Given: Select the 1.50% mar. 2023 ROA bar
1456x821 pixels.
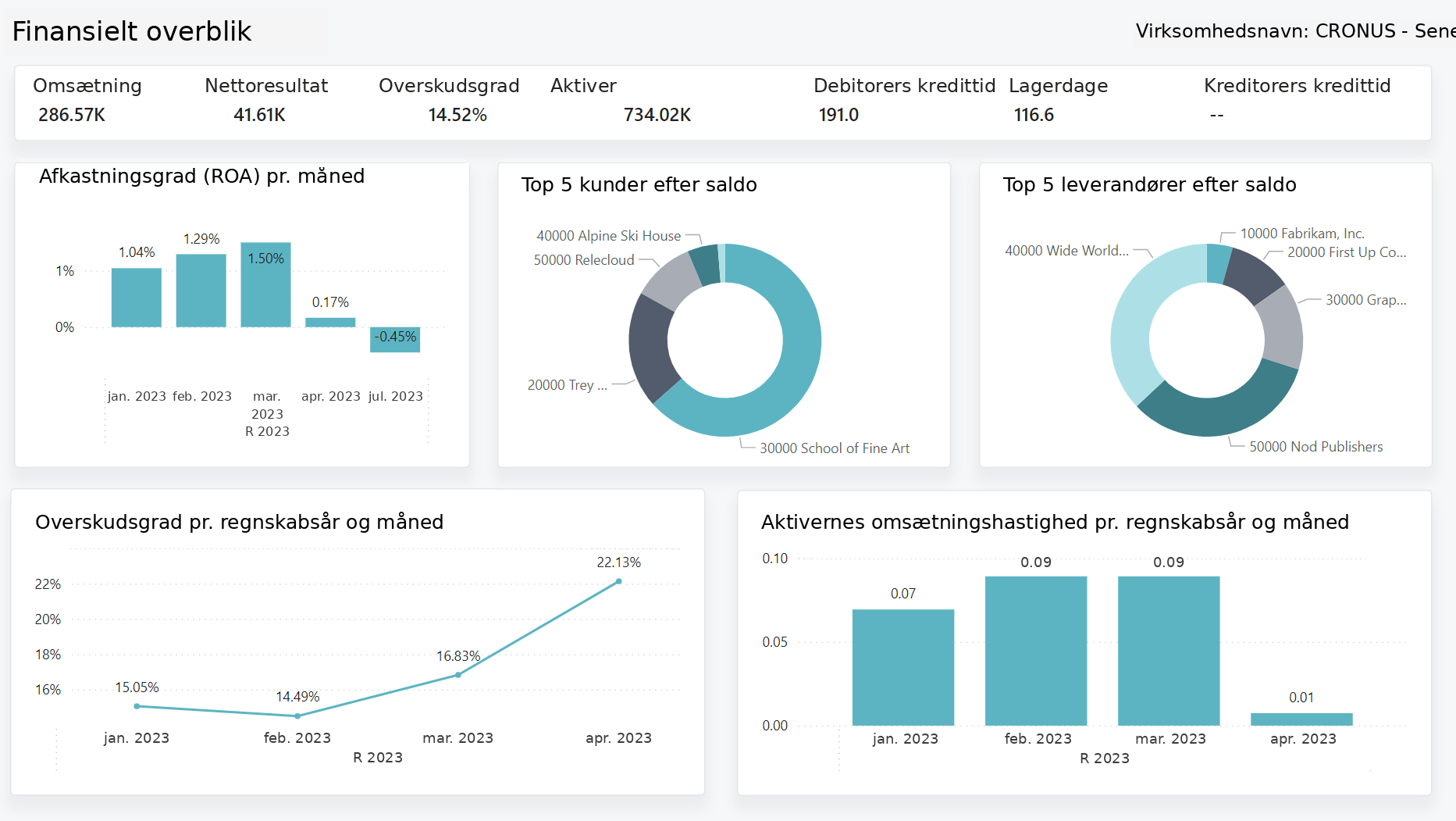Looking at the screenshot, I should (x=265, y=284).
